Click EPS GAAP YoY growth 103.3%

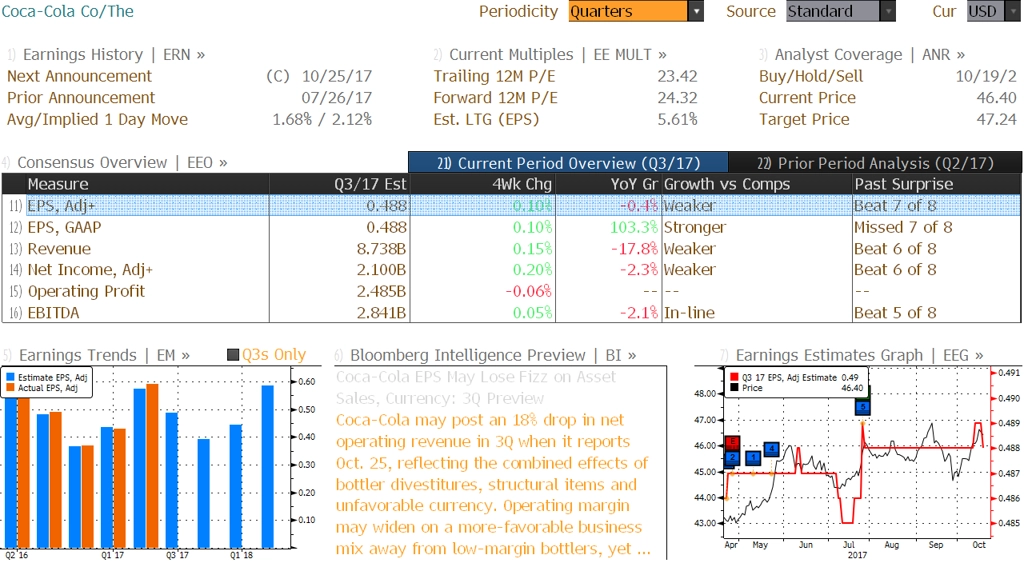tap(633, 227)
